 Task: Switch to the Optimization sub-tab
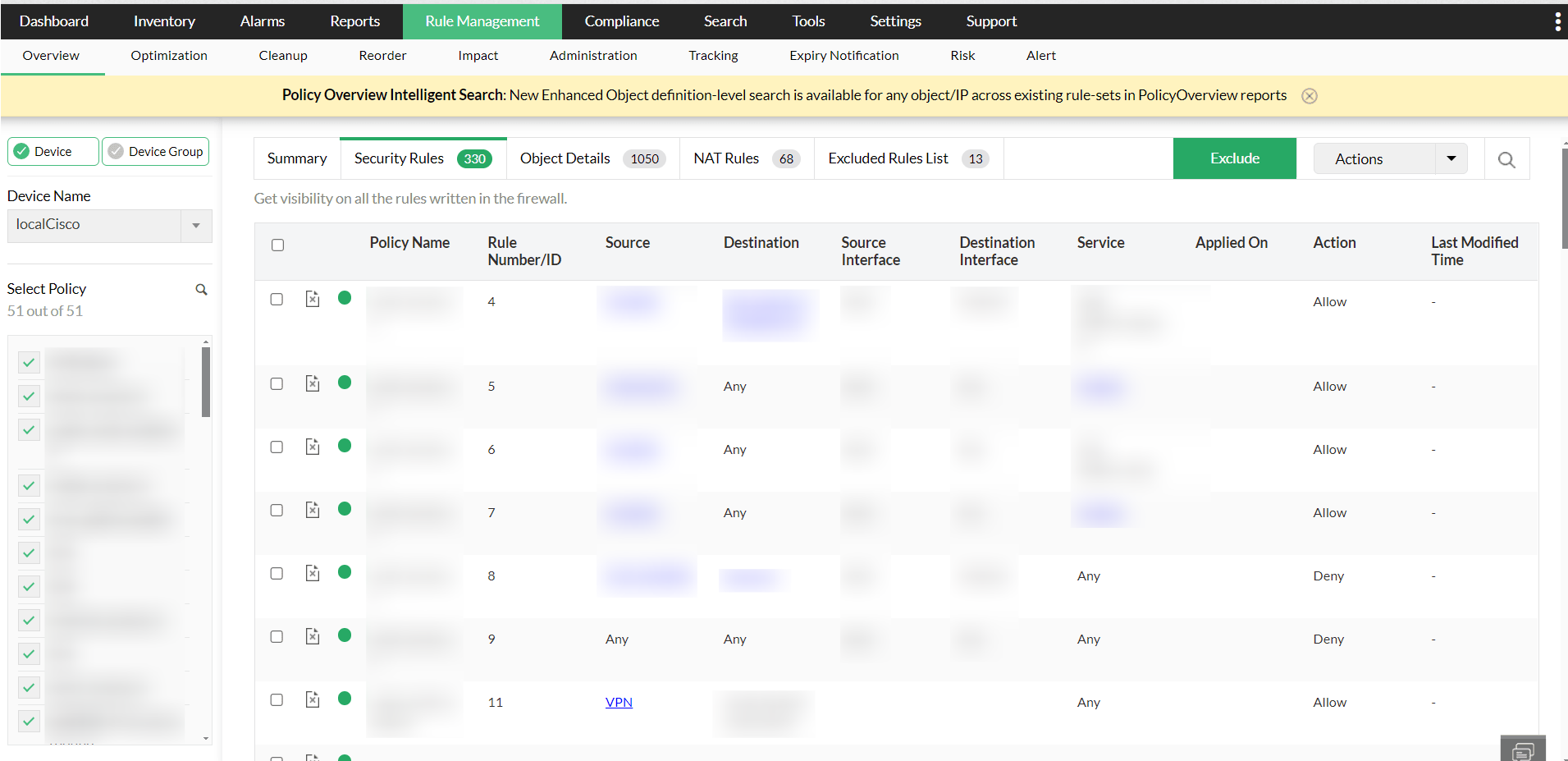(x=169, y=56)
